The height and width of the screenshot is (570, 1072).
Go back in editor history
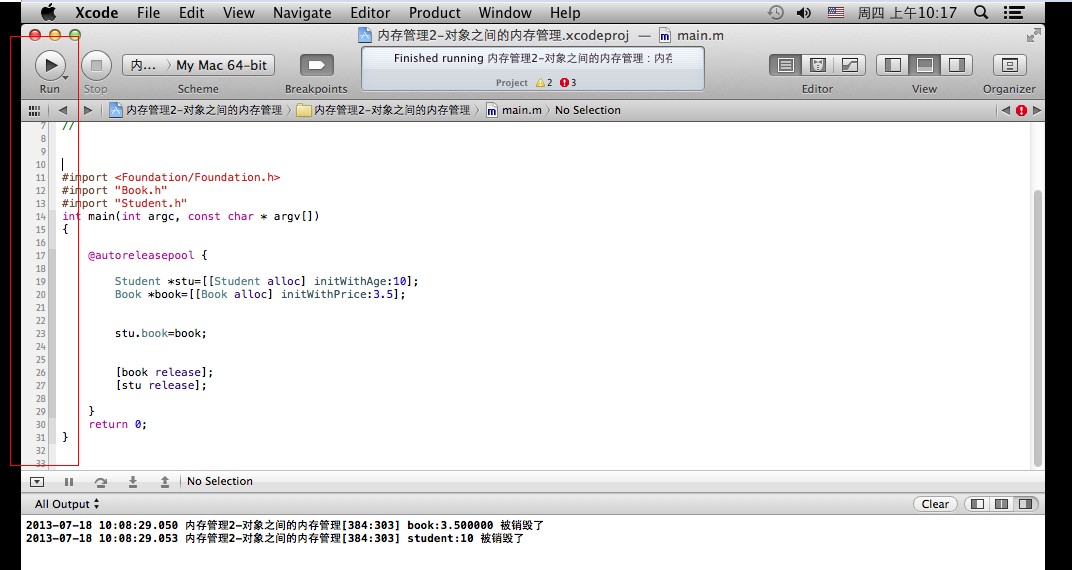[x=63, y=110]
